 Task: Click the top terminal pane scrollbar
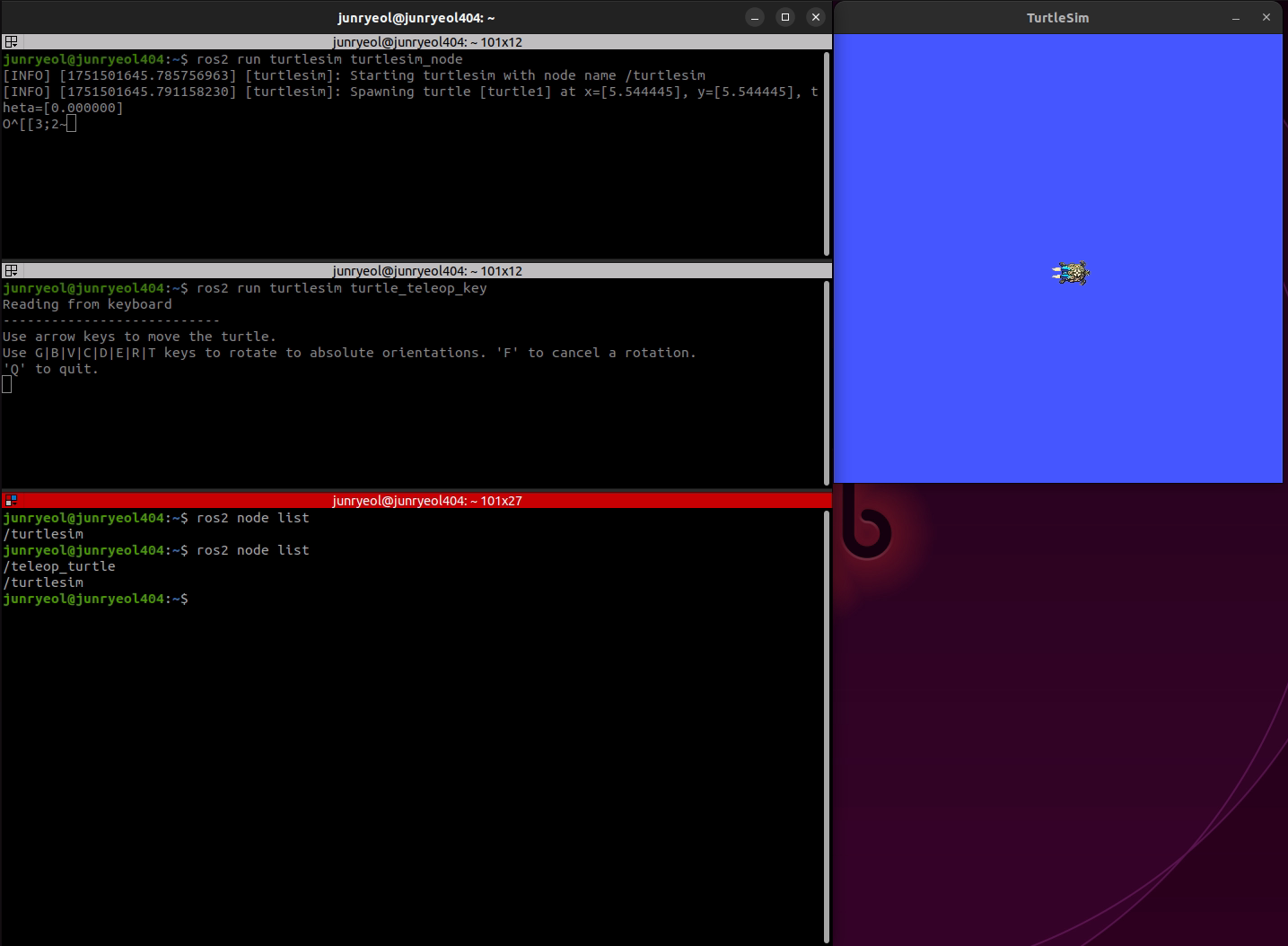coord(827,153)
